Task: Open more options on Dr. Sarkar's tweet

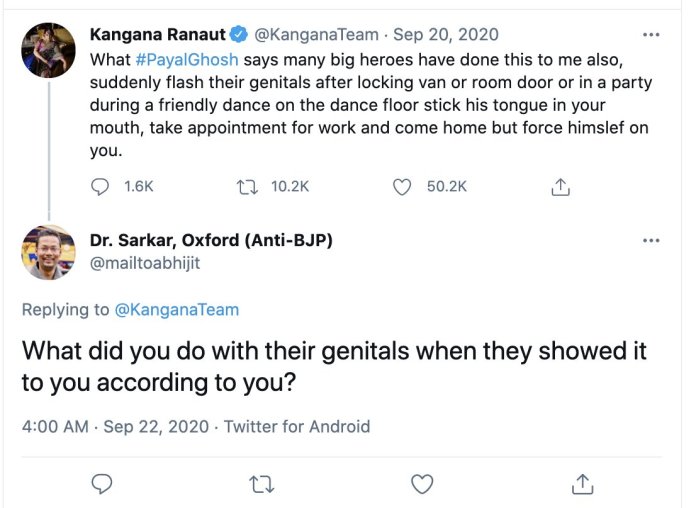Action: 651,241
